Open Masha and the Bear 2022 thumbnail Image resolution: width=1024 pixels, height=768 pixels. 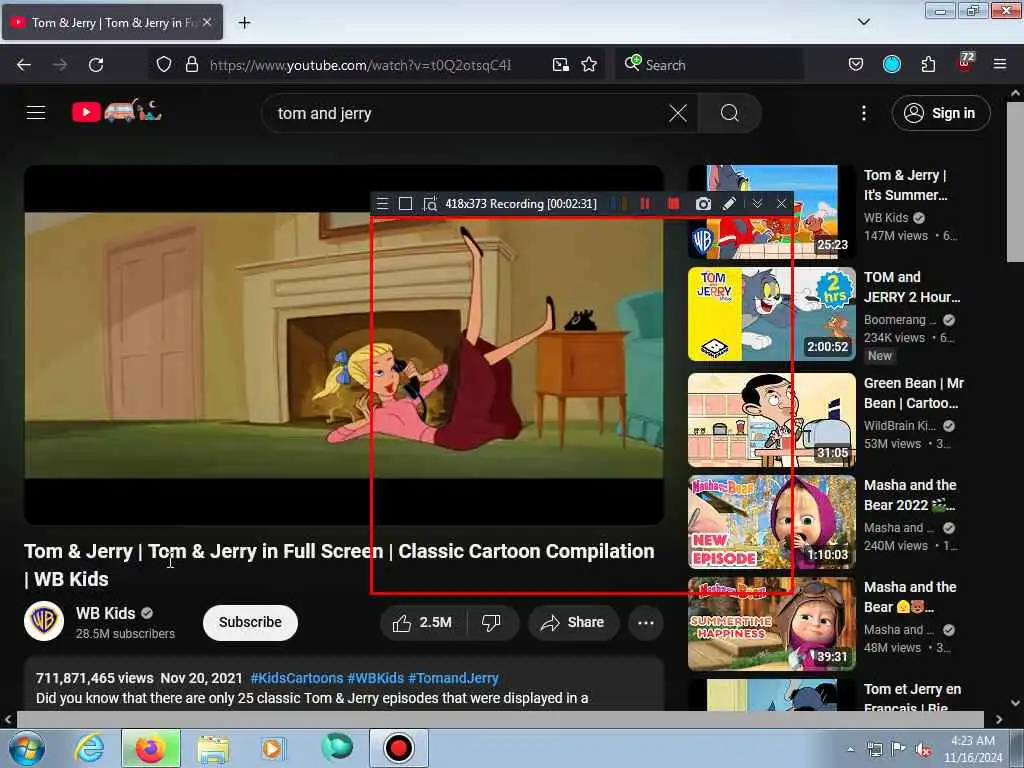[771, 522]
